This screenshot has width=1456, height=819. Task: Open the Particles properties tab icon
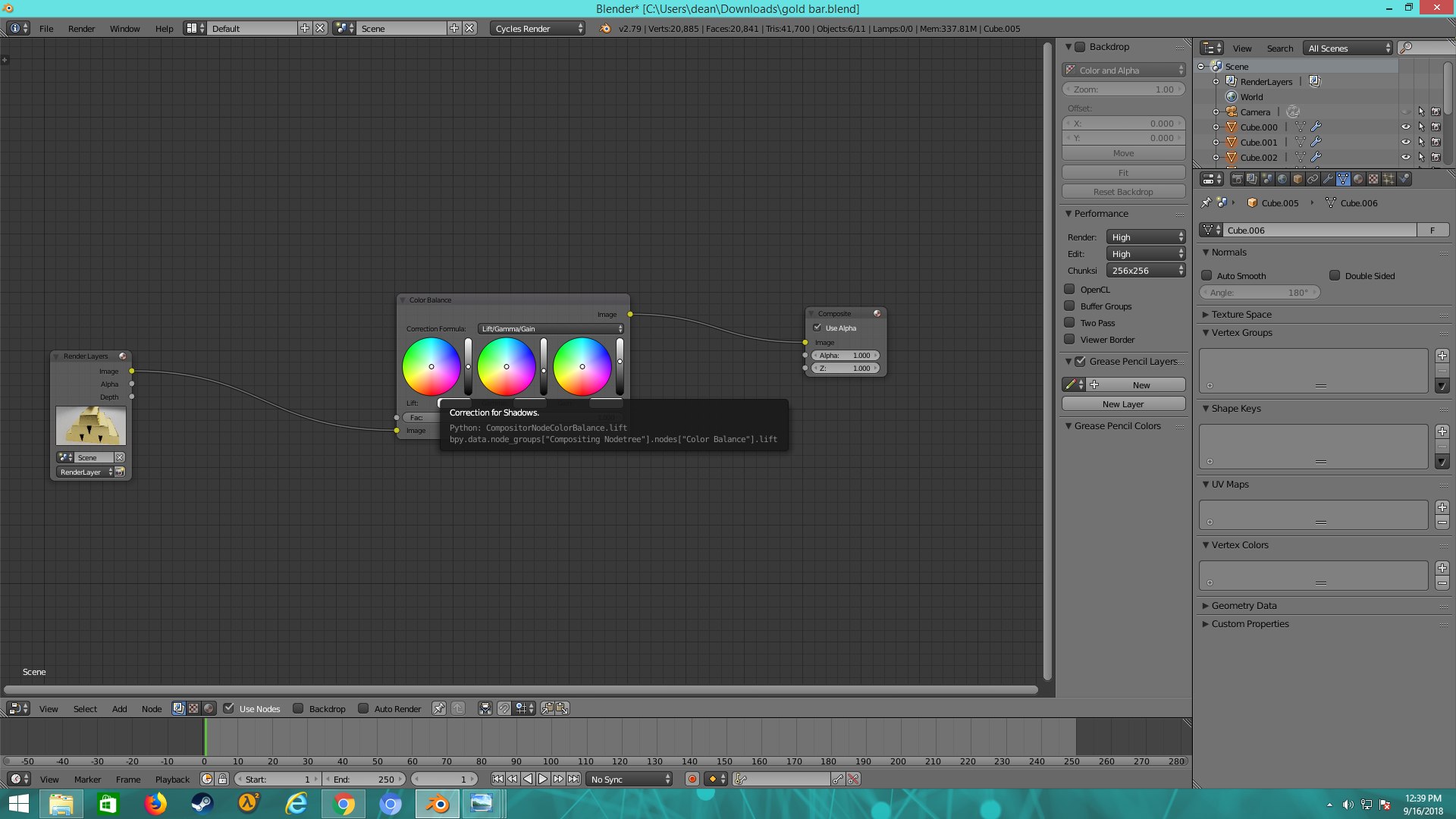pos(1389,179)
